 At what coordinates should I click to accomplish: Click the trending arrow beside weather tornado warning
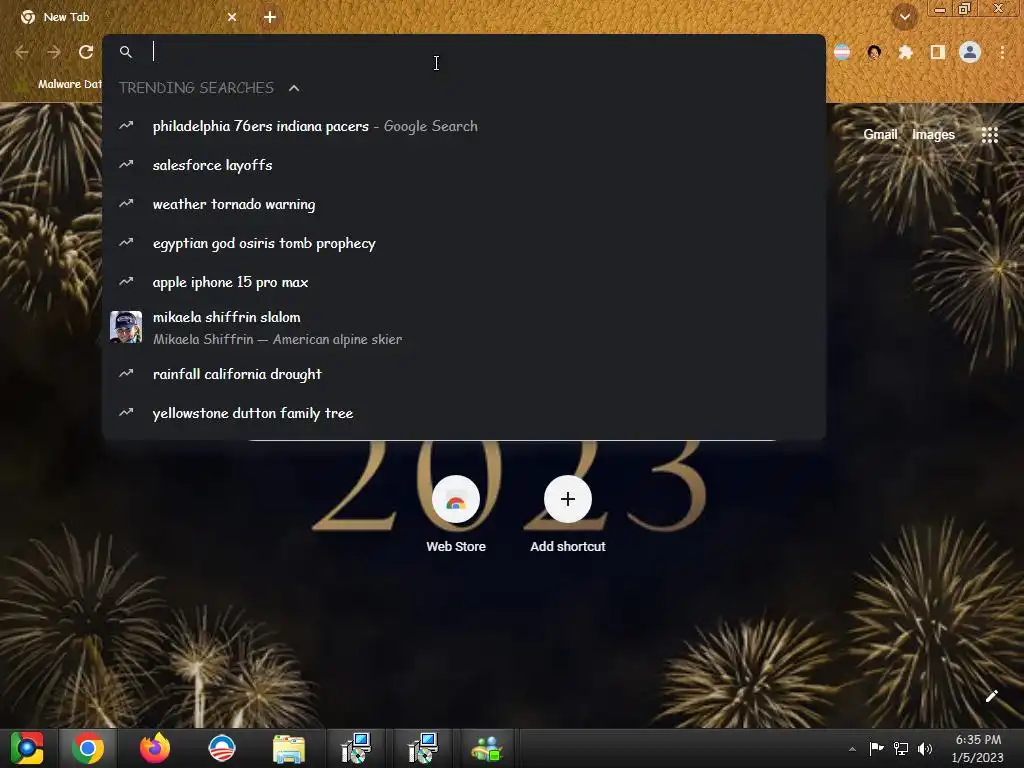point(126,204)
